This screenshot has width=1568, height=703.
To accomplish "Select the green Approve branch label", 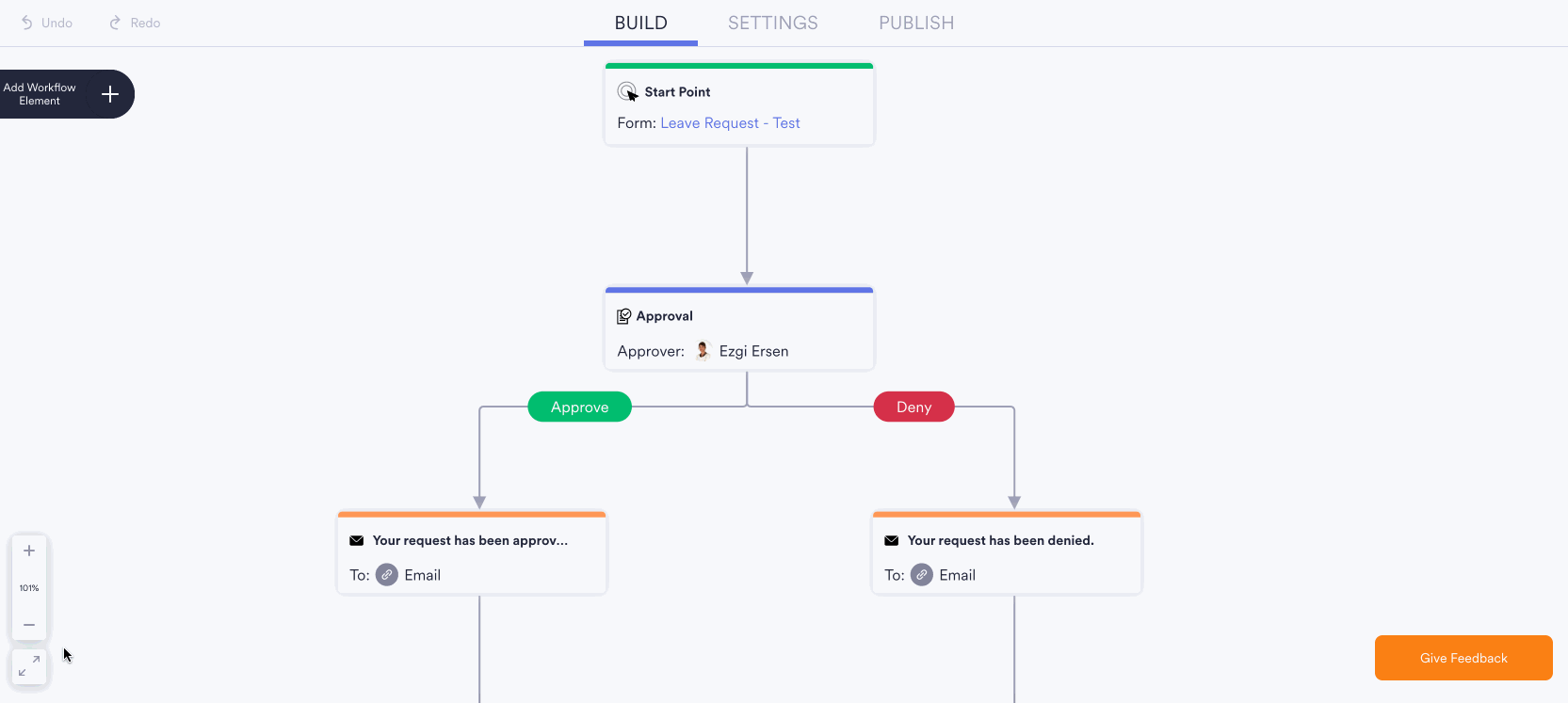I will pos(579,407).
